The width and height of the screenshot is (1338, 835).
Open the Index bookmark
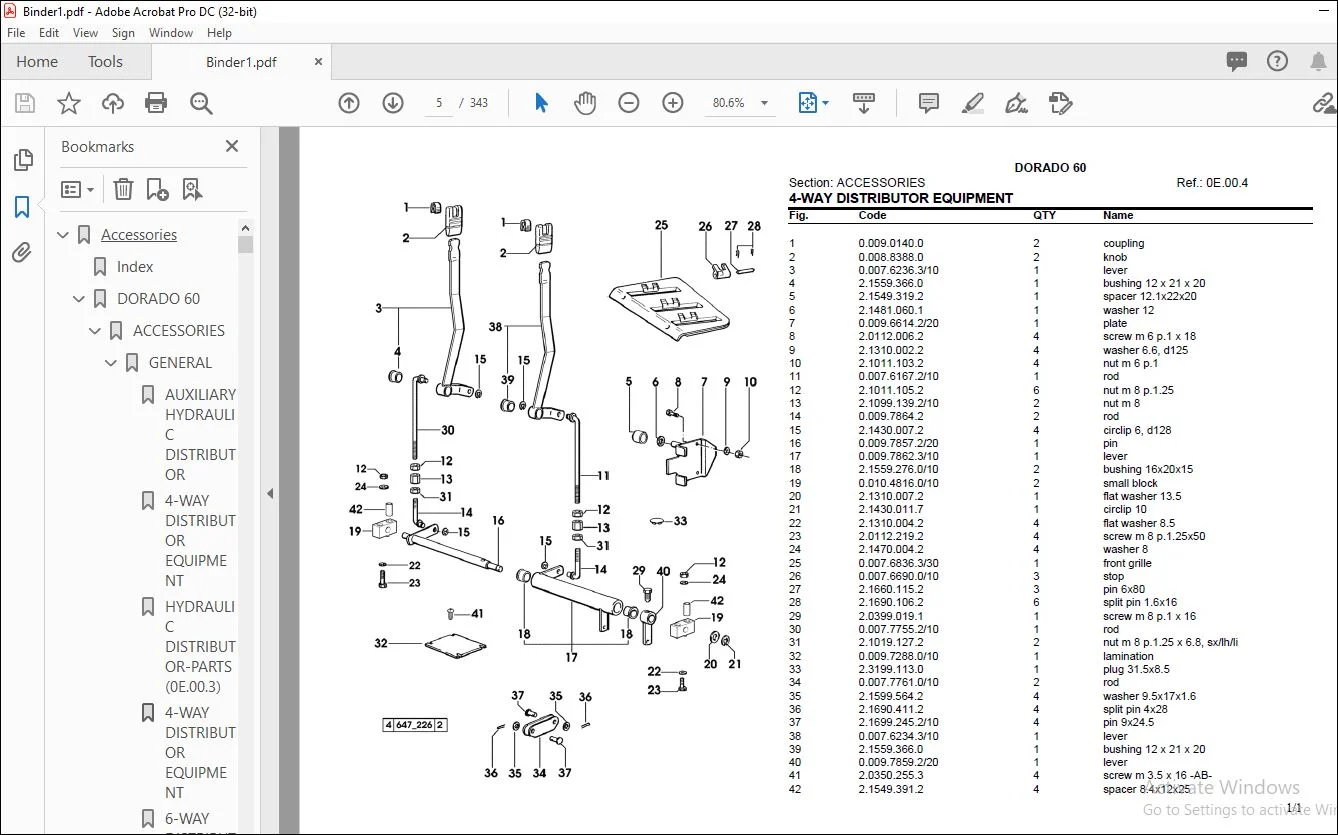coord(135,267)
